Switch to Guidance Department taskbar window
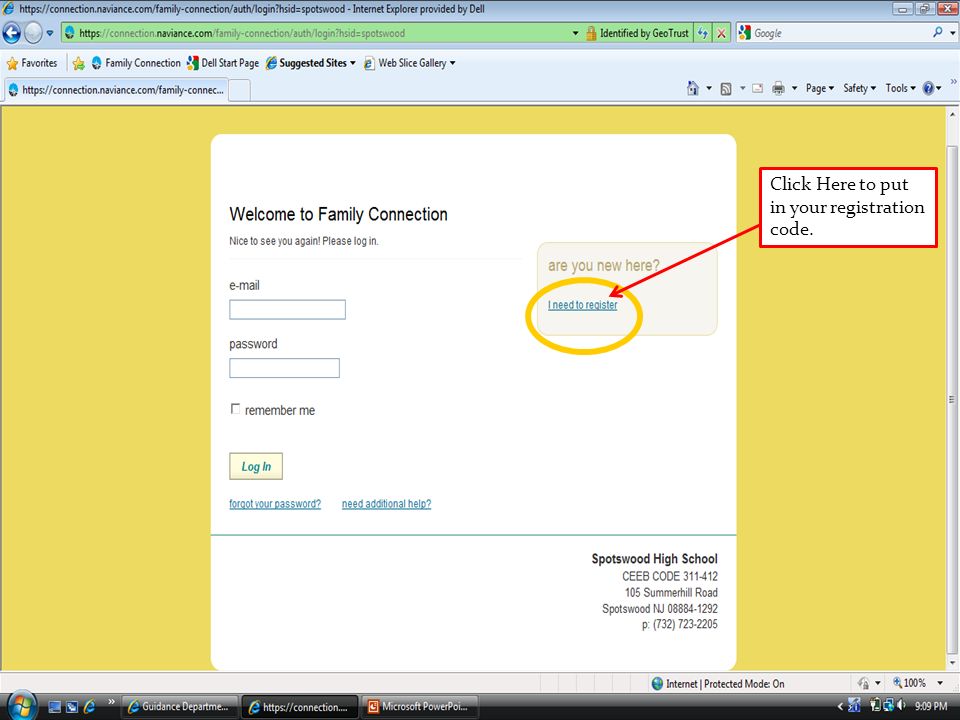 (179, 707)
